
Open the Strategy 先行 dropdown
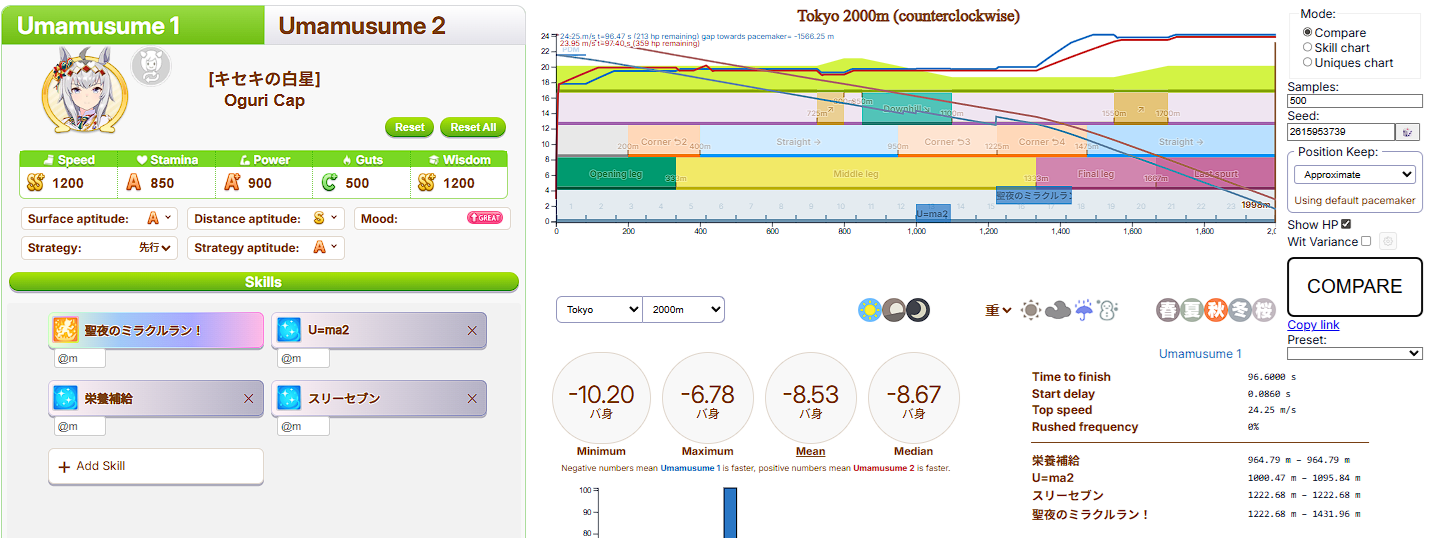tap(156, 247)
